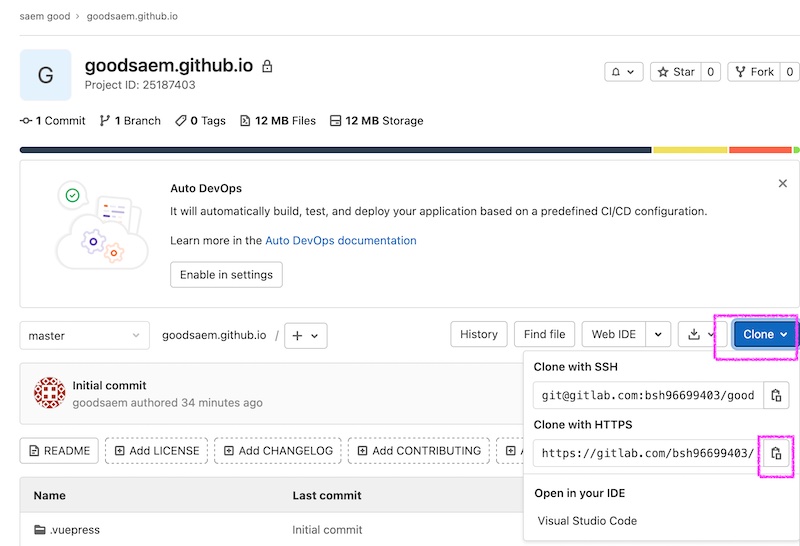Click the repository languages color bar
The width and height of the screenshot is (800, 546).
tap(410, 150)
